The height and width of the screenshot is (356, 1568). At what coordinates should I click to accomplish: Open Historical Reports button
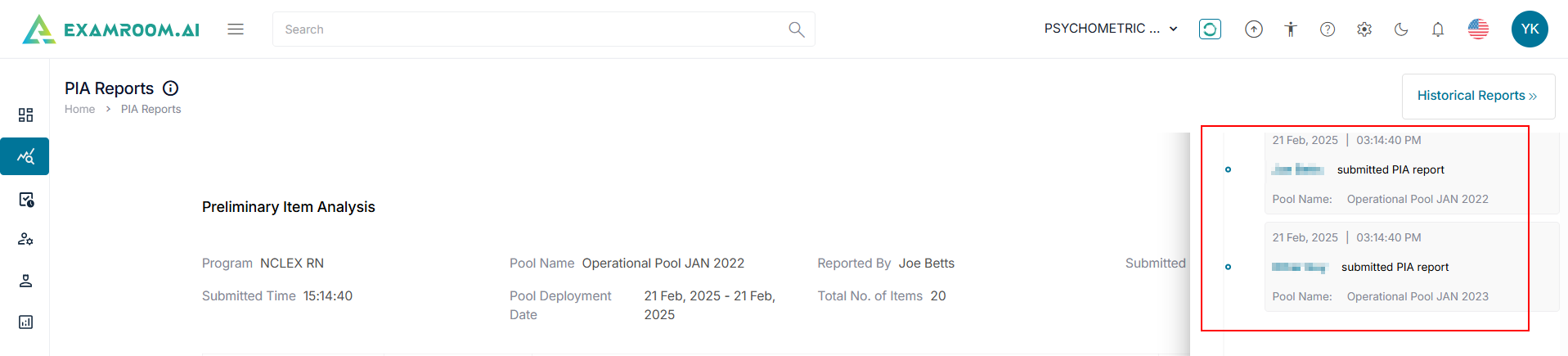pos(1477,96)
